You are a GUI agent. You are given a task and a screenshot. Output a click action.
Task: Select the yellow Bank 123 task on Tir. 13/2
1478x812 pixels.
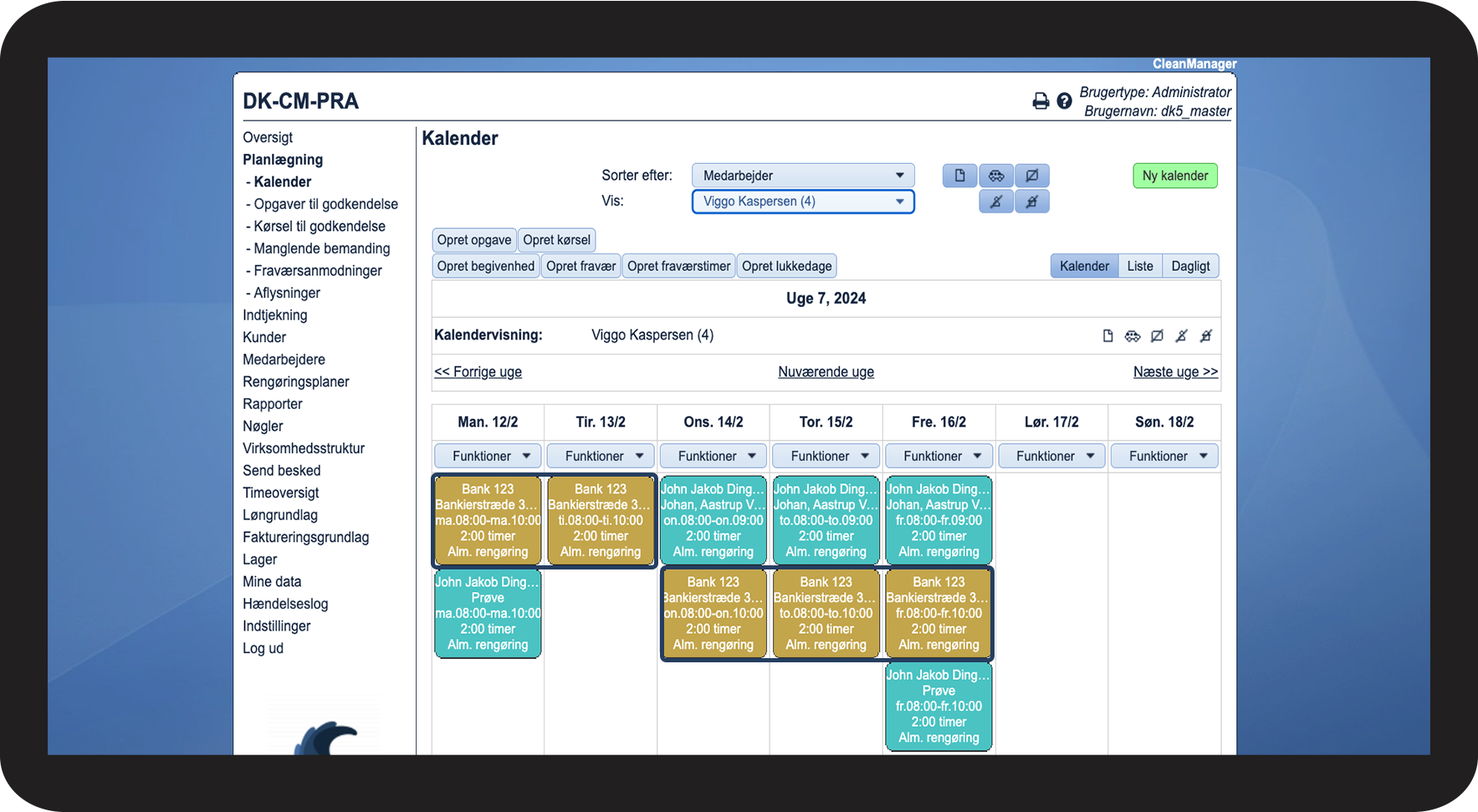pyautogui.click(x=601, y=520)
